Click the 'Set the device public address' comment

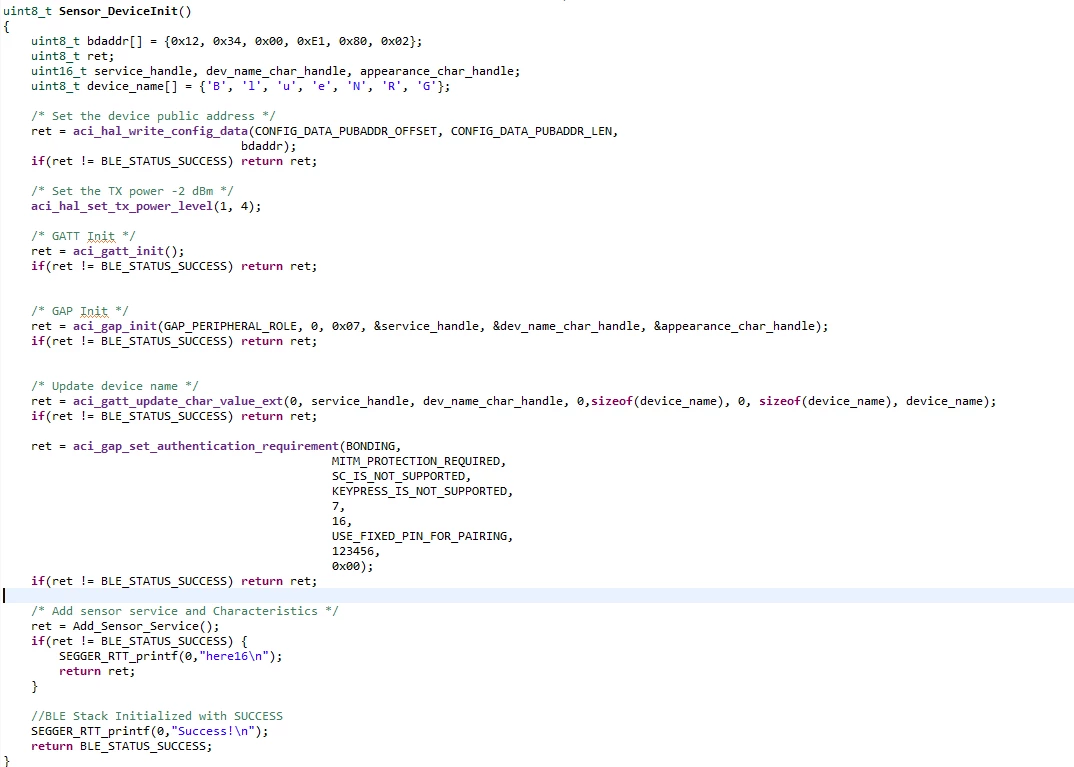coord(153,116)
